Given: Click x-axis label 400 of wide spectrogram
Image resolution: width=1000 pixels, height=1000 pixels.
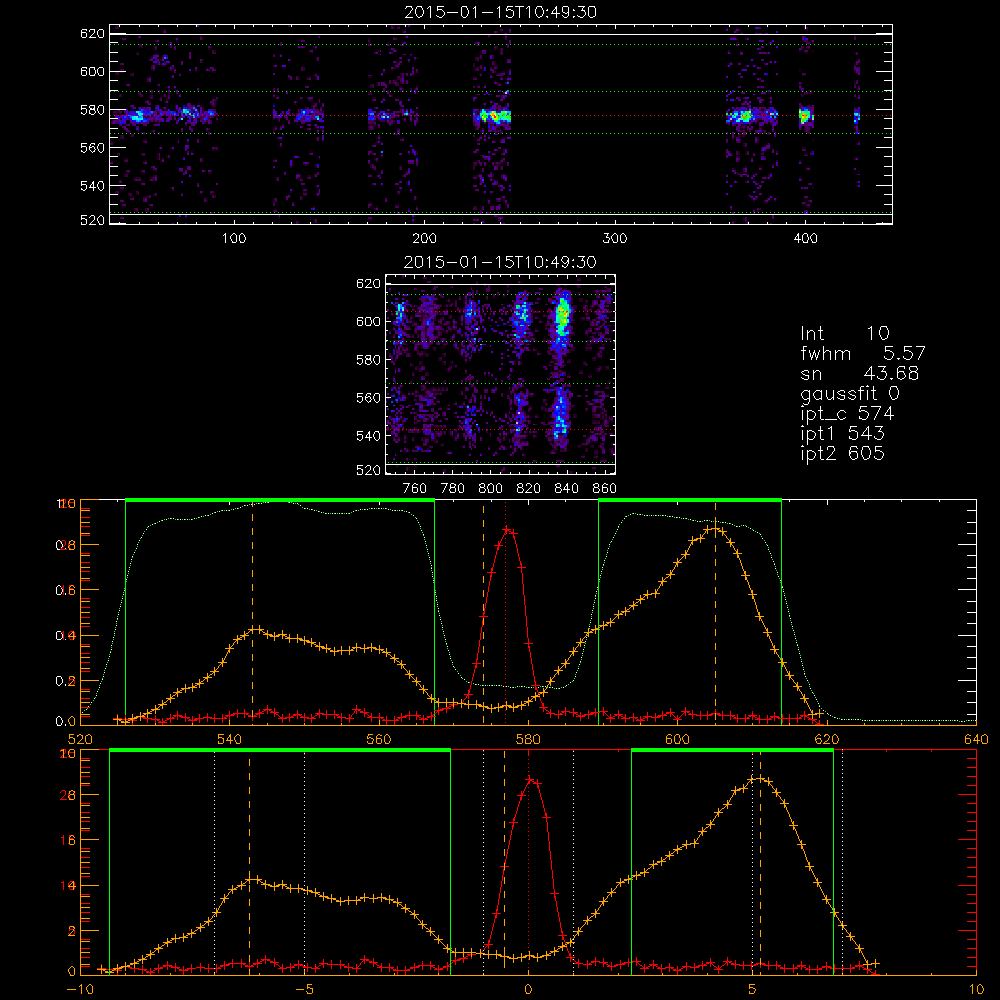Looking at the screenshot, I should coord(805,239).
